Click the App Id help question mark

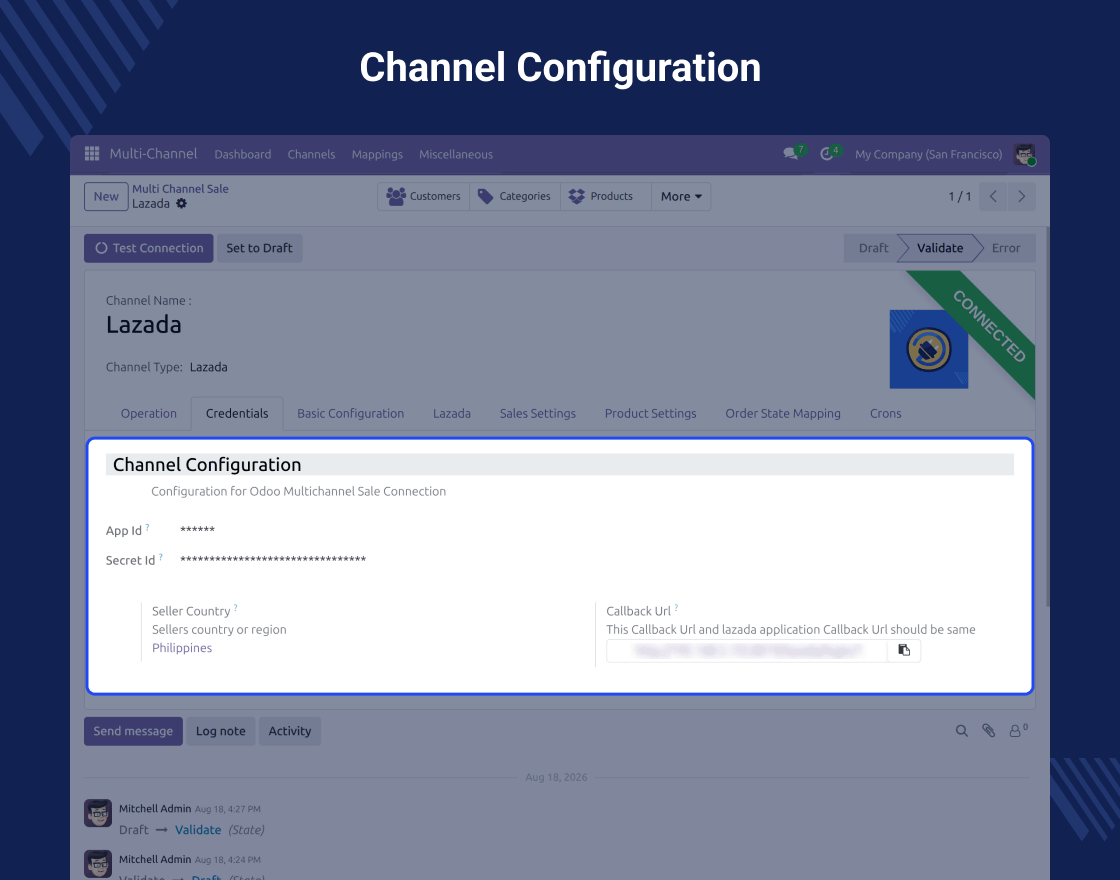(x=147, y=527)
